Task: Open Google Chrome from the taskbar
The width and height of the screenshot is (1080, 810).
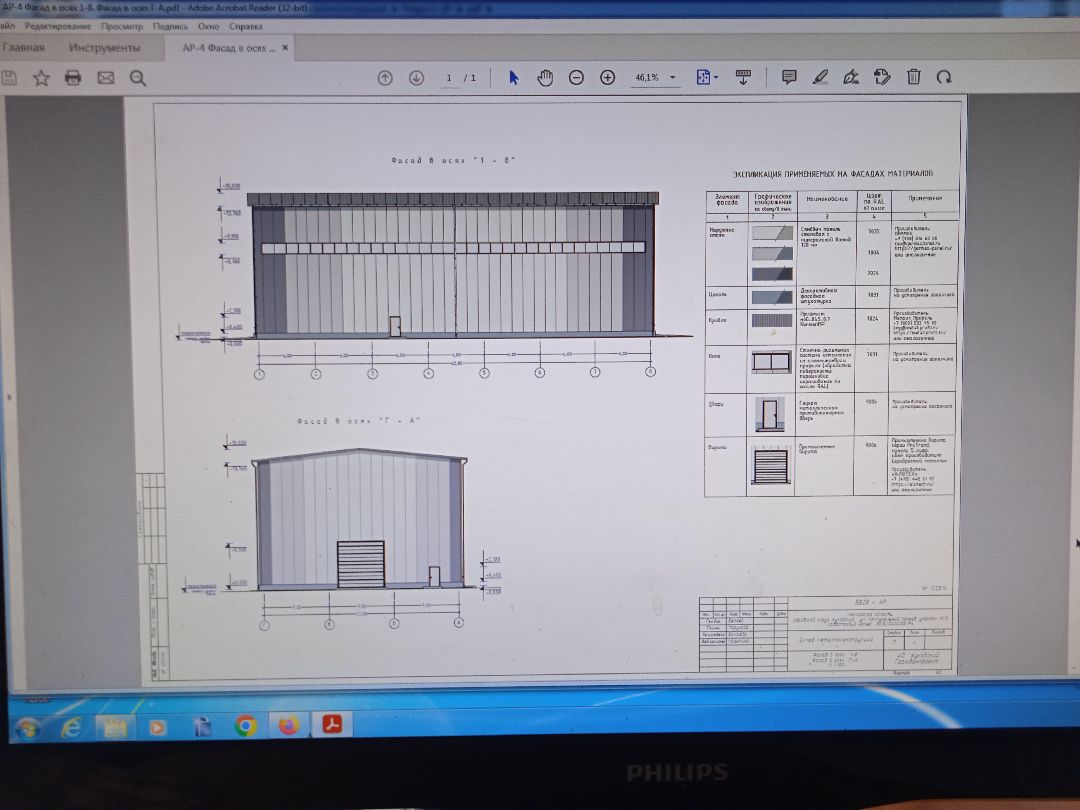Action: coord(245,726)
